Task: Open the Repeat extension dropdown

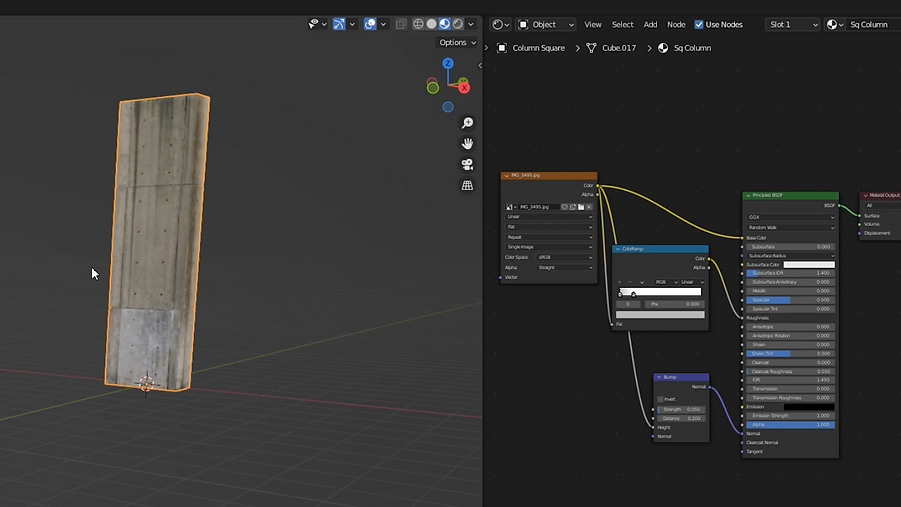Action: 549,237
